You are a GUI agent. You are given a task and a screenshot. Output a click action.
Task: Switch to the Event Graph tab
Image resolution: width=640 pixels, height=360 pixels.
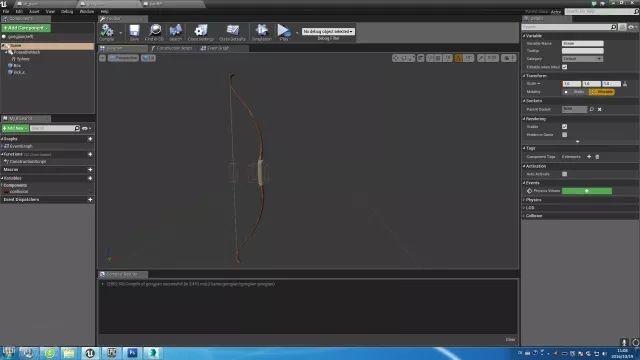coord(215,48)
